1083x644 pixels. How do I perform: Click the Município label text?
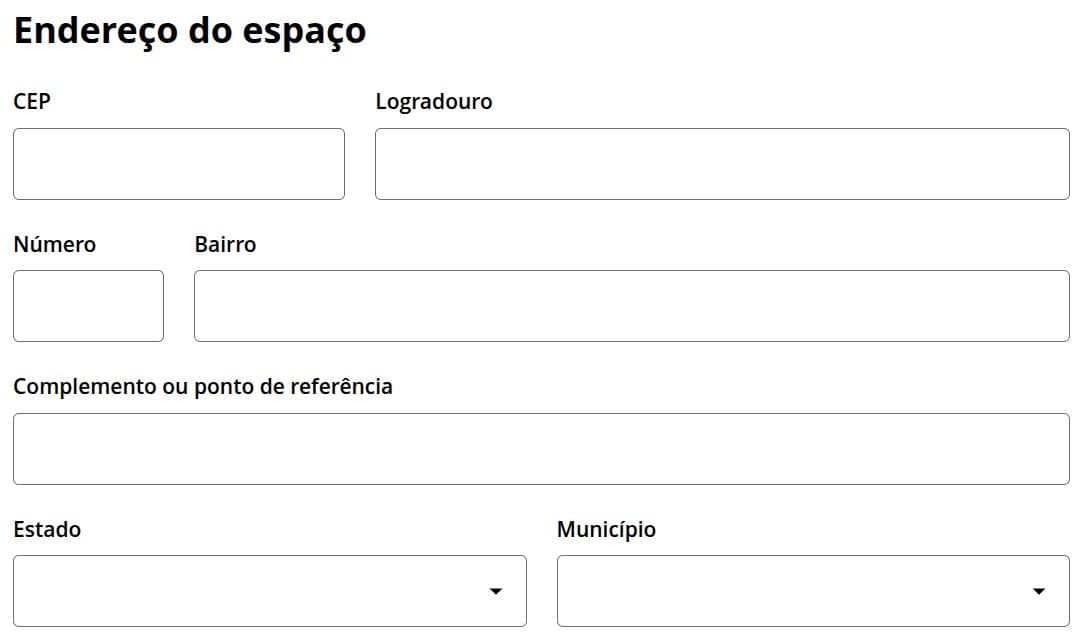click(x=606, y=530)
